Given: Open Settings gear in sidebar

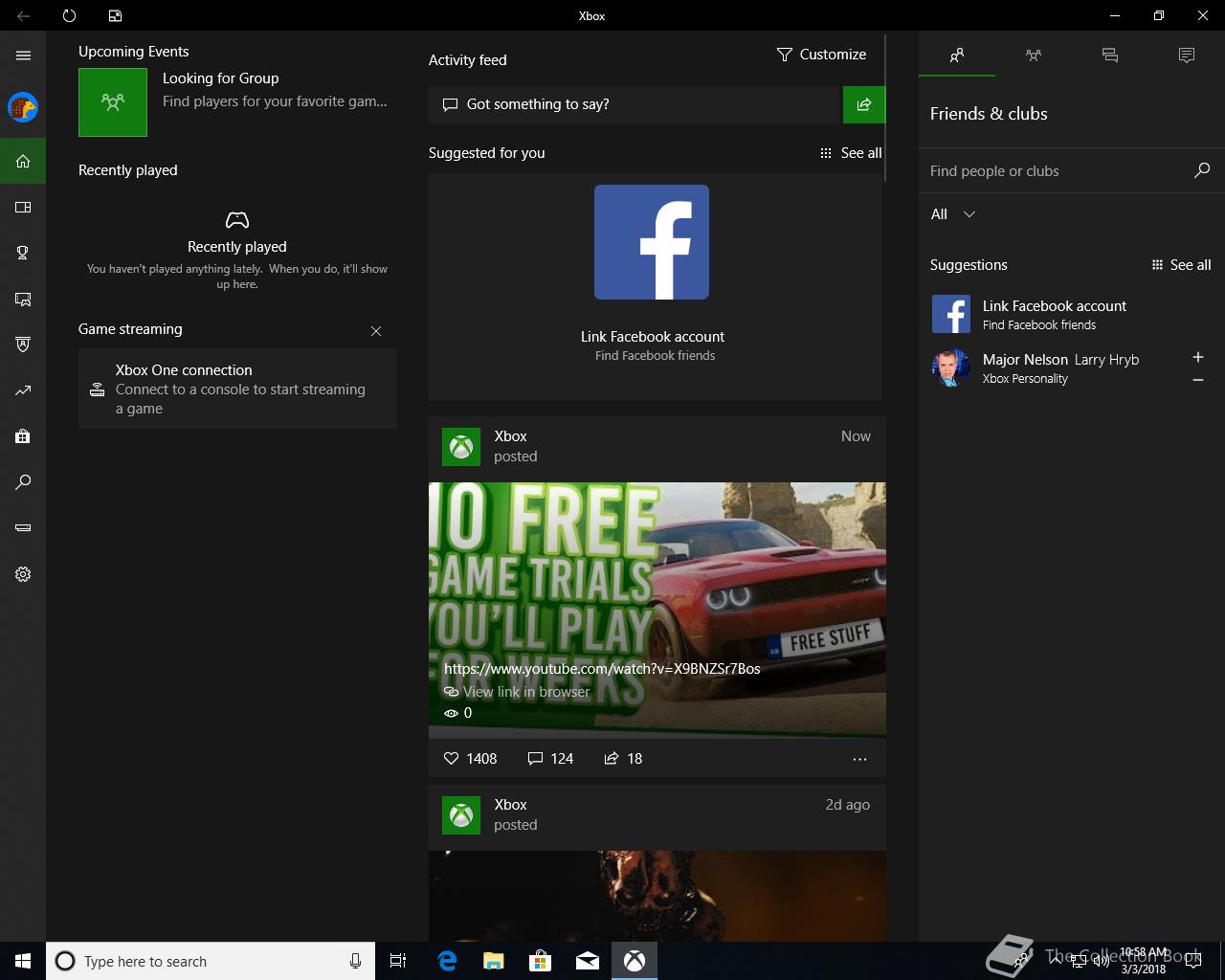Looking at the screenshot, I should pyautogui.click(x=23, y=574).
